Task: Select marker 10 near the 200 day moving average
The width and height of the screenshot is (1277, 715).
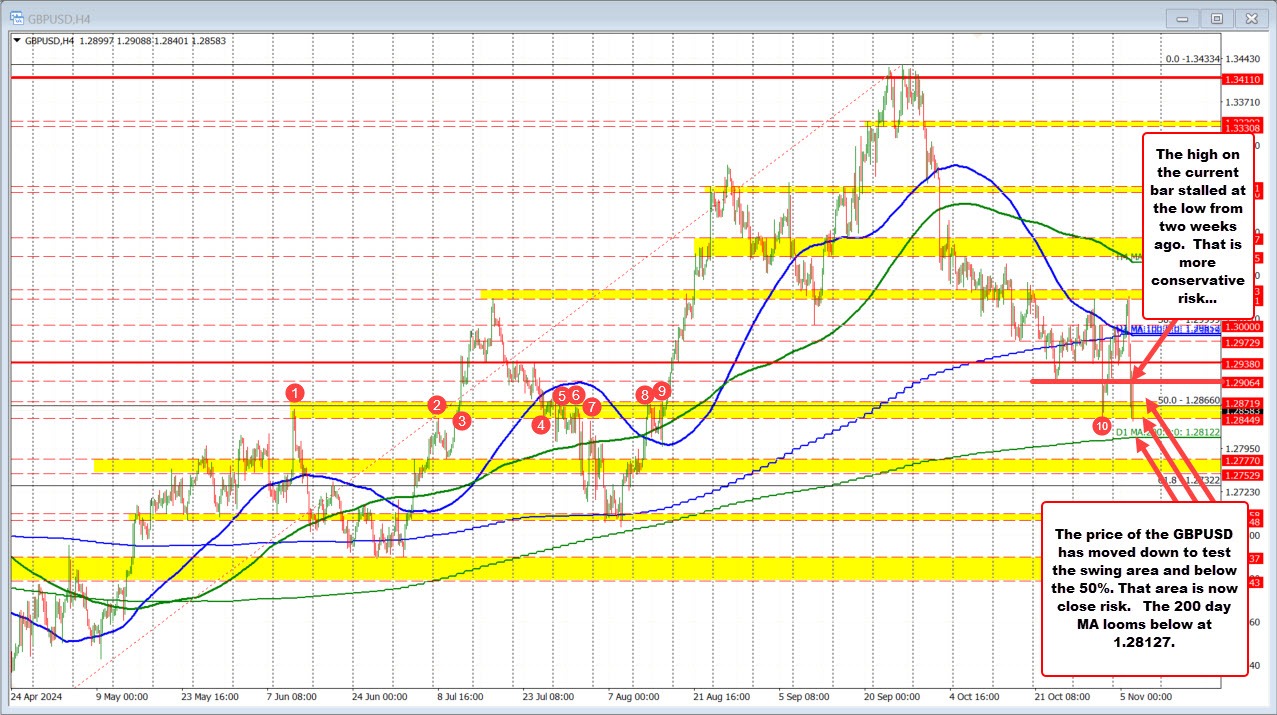Action: pos(1101,426)
